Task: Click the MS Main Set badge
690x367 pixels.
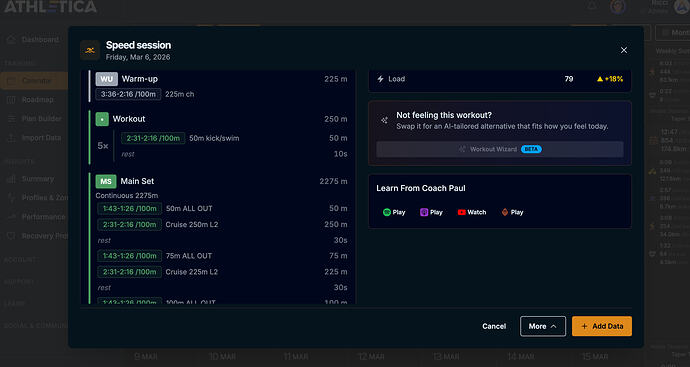Action: pyautogui.click(x=106, y=181)
